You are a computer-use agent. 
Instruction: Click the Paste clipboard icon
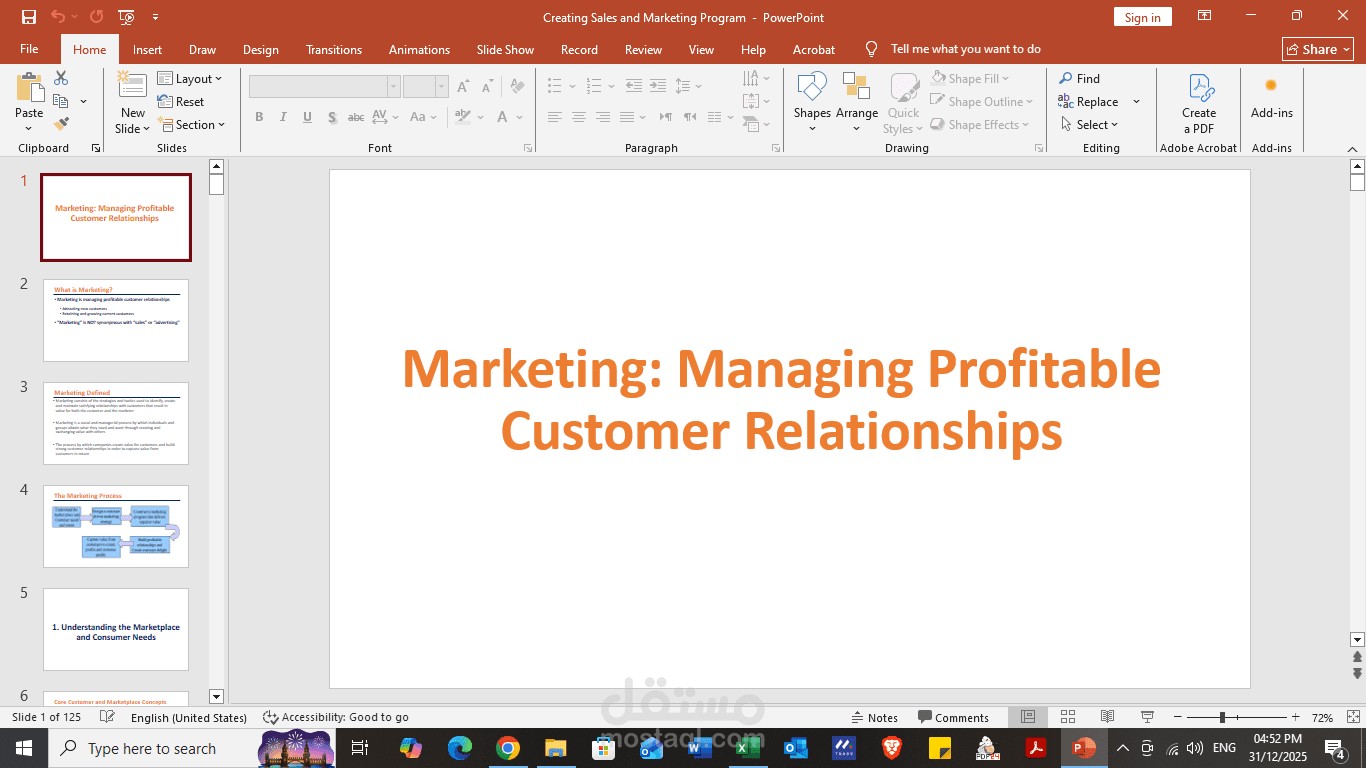click(x=29, y=88)
